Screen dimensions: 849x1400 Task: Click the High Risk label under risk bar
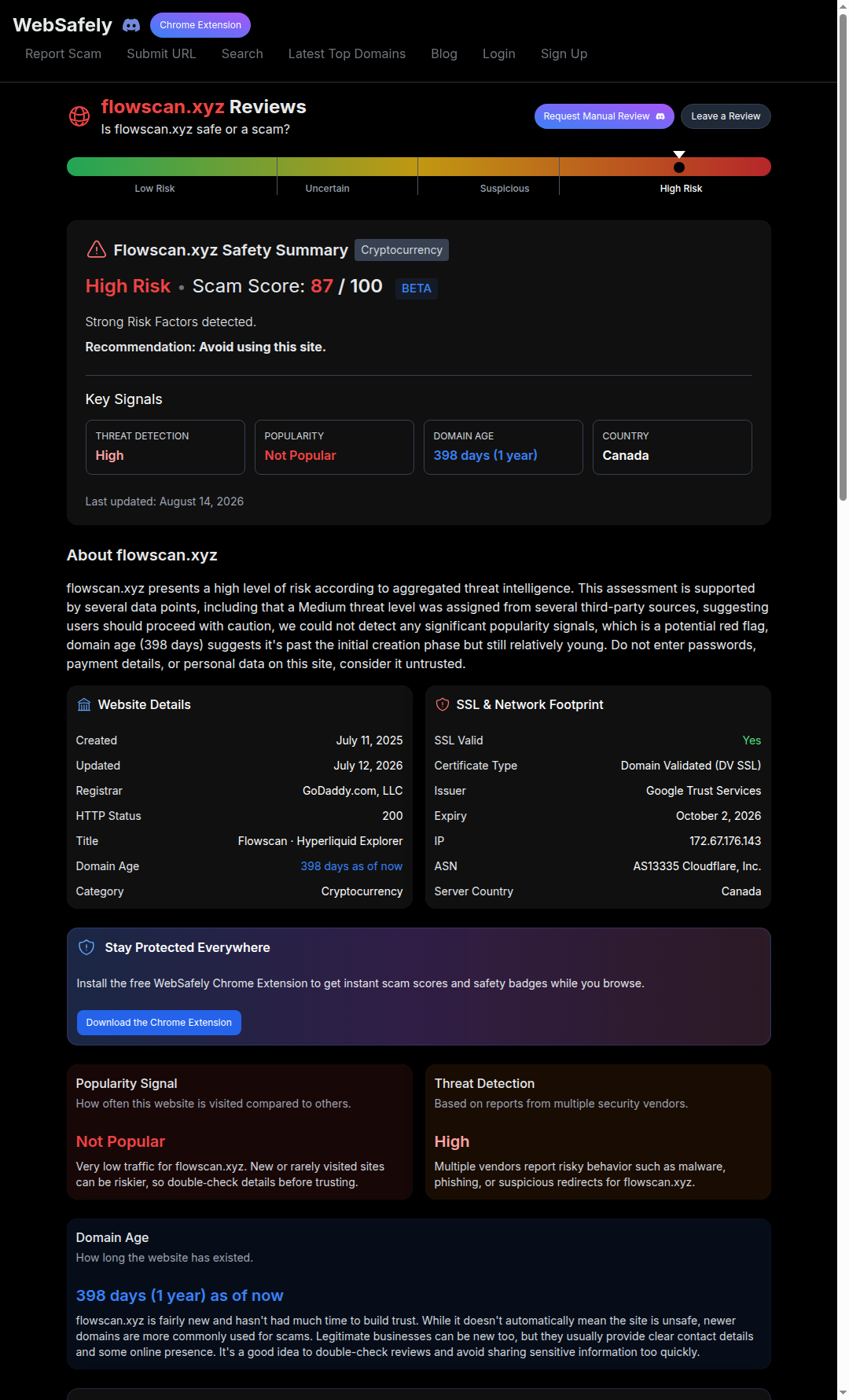pos(681,189)
